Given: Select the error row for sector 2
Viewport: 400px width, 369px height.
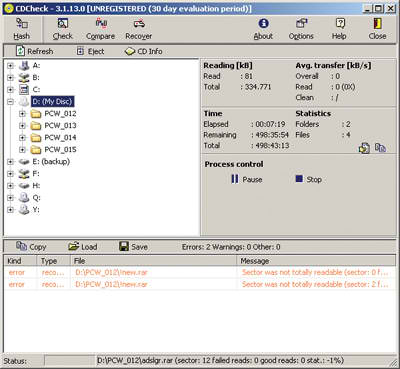Looking at the screenshot, I should [x=200, y=284].
